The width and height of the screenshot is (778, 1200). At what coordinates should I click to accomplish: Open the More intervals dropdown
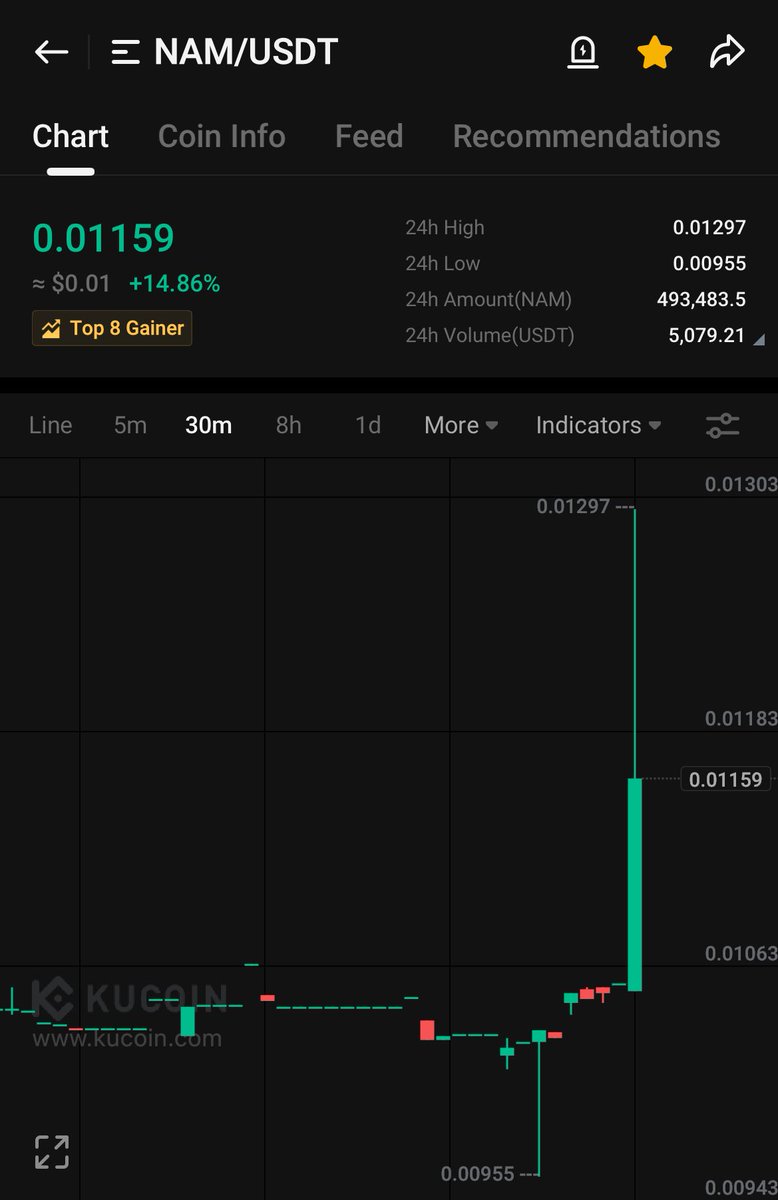coord(461,425)
